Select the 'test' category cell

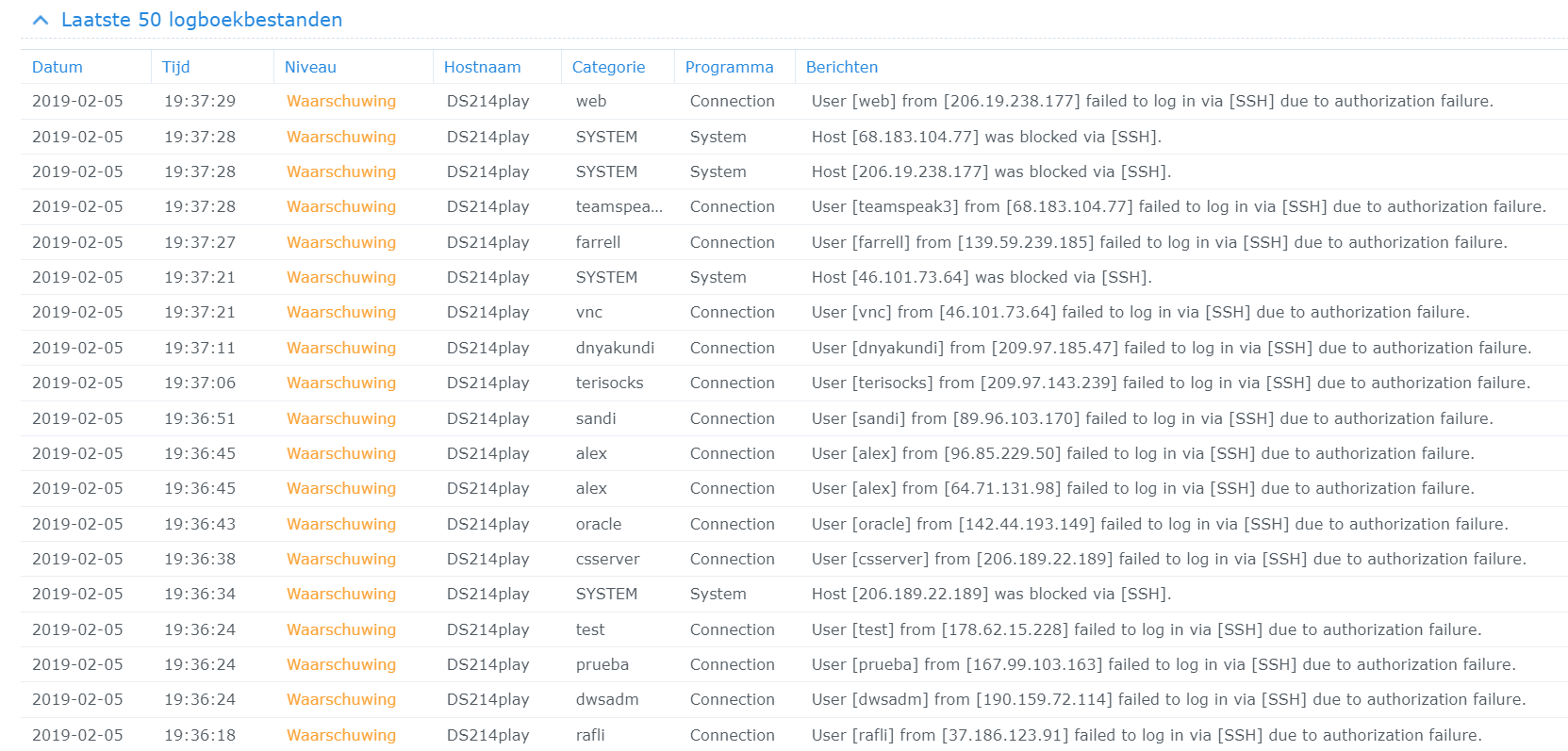coord(590,629)
